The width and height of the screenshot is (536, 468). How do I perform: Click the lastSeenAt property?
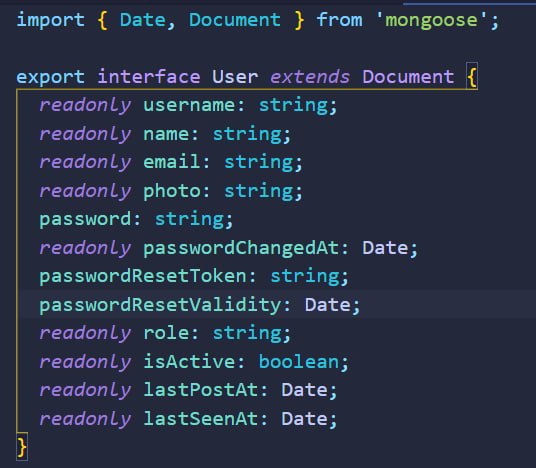[x=201, y=419]
